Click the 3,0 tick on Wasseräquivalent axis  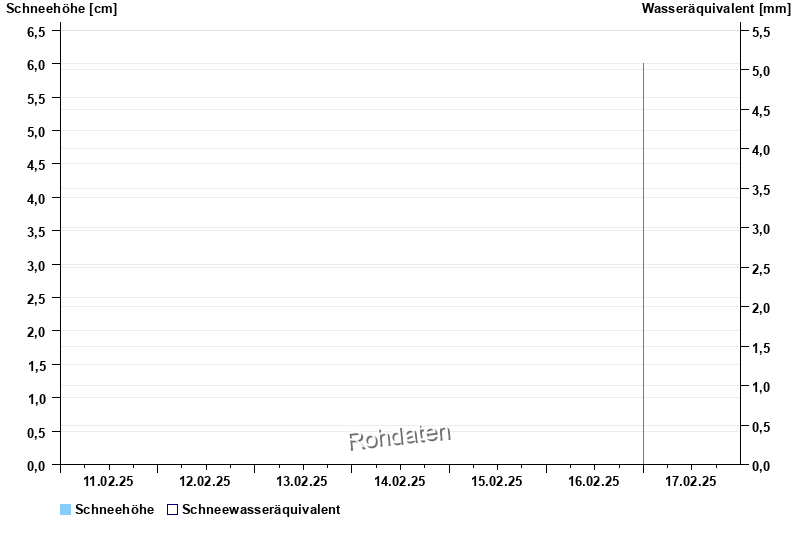tap(761, 229)
